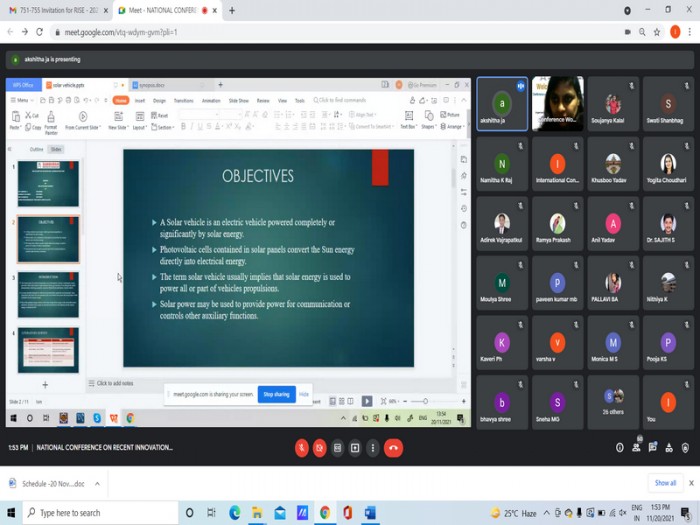Toggle captions in Meet bottom bar
Image resolution: width=700 pixels, height=525 pixels.
pyautogui.click(x=338, y=448)
